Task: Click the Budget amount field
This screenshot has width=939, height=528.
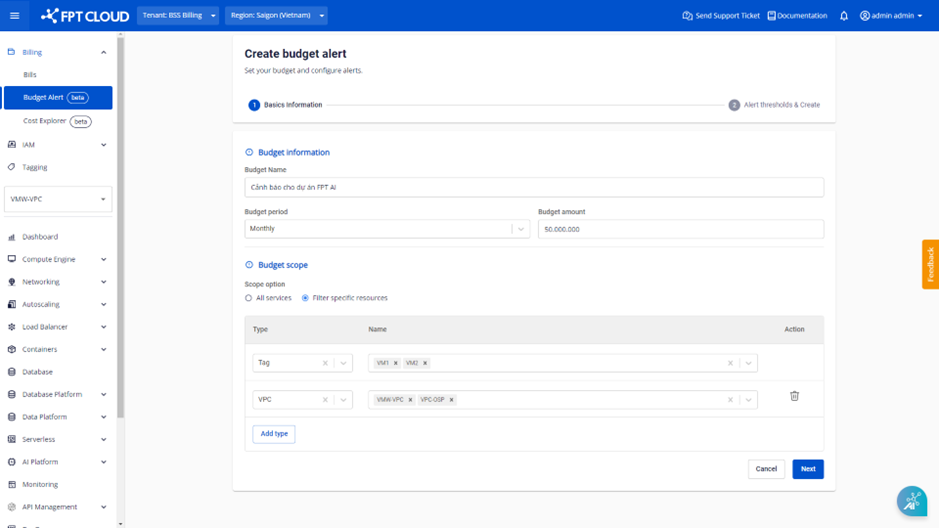Action: (680, 229)
